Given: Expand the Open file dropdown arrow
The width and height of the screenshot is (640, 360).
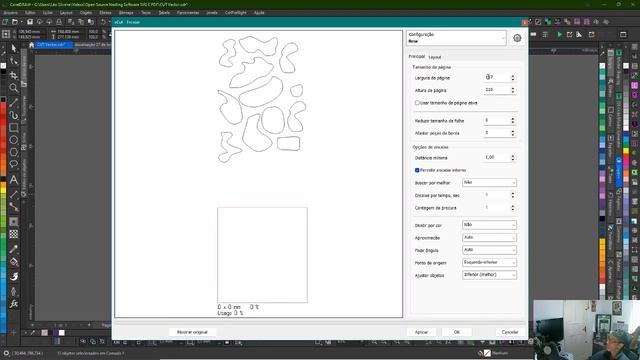Looking at the screenshot, I should coord(21,22).
